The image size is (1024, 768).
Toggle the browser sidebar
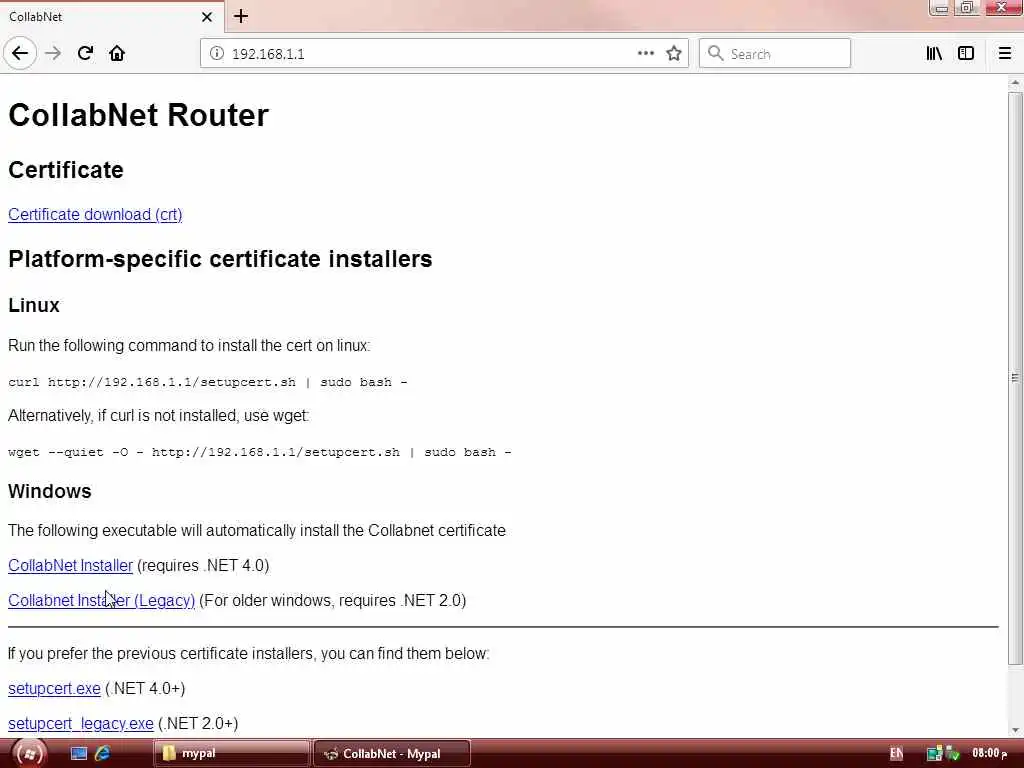click(x=966, y=54)
